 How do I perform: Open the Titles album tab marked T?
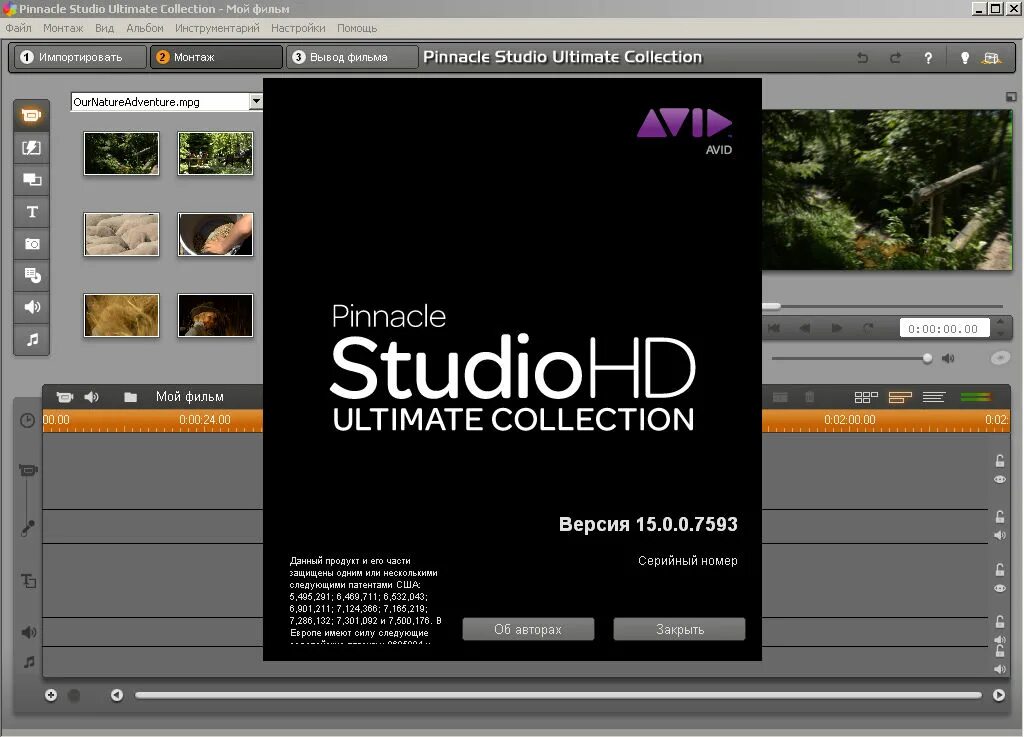point(31,212)
